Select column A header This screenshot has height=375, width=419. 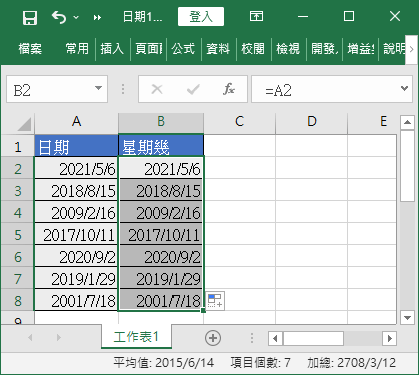click(76, 121)
